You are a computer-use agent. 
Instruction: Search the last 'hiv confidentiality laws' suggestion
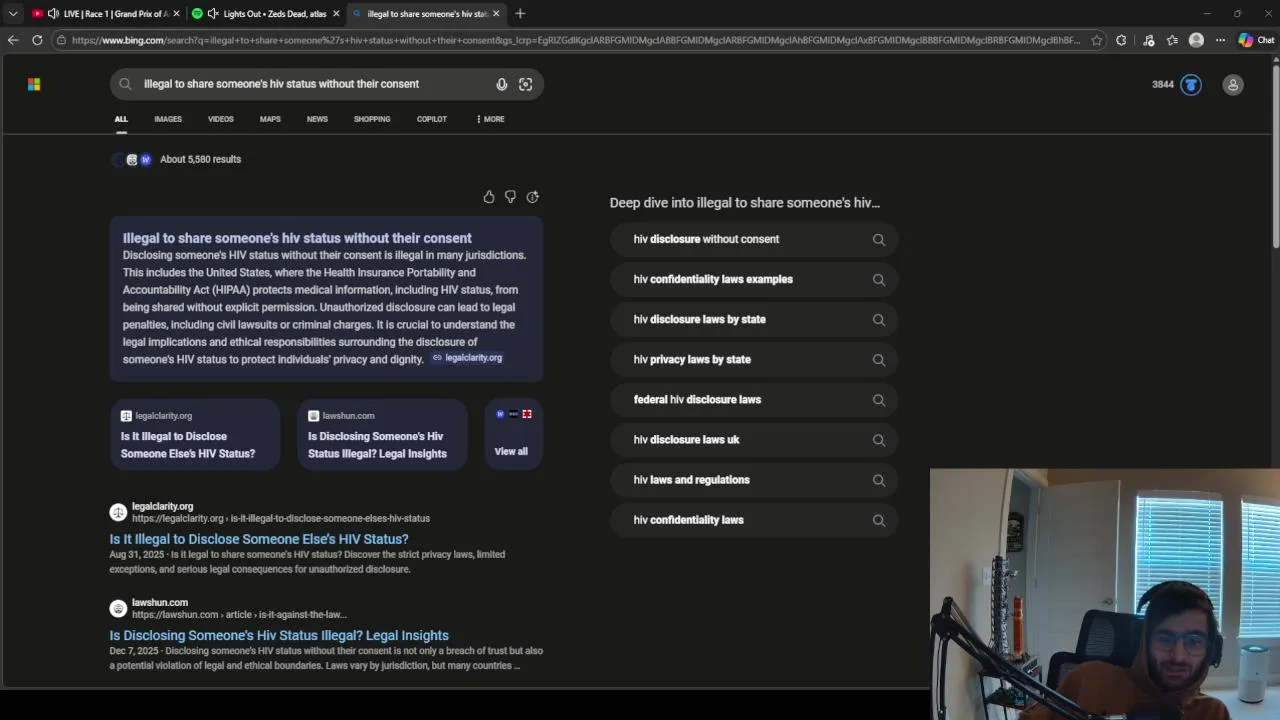click(754, 519)
